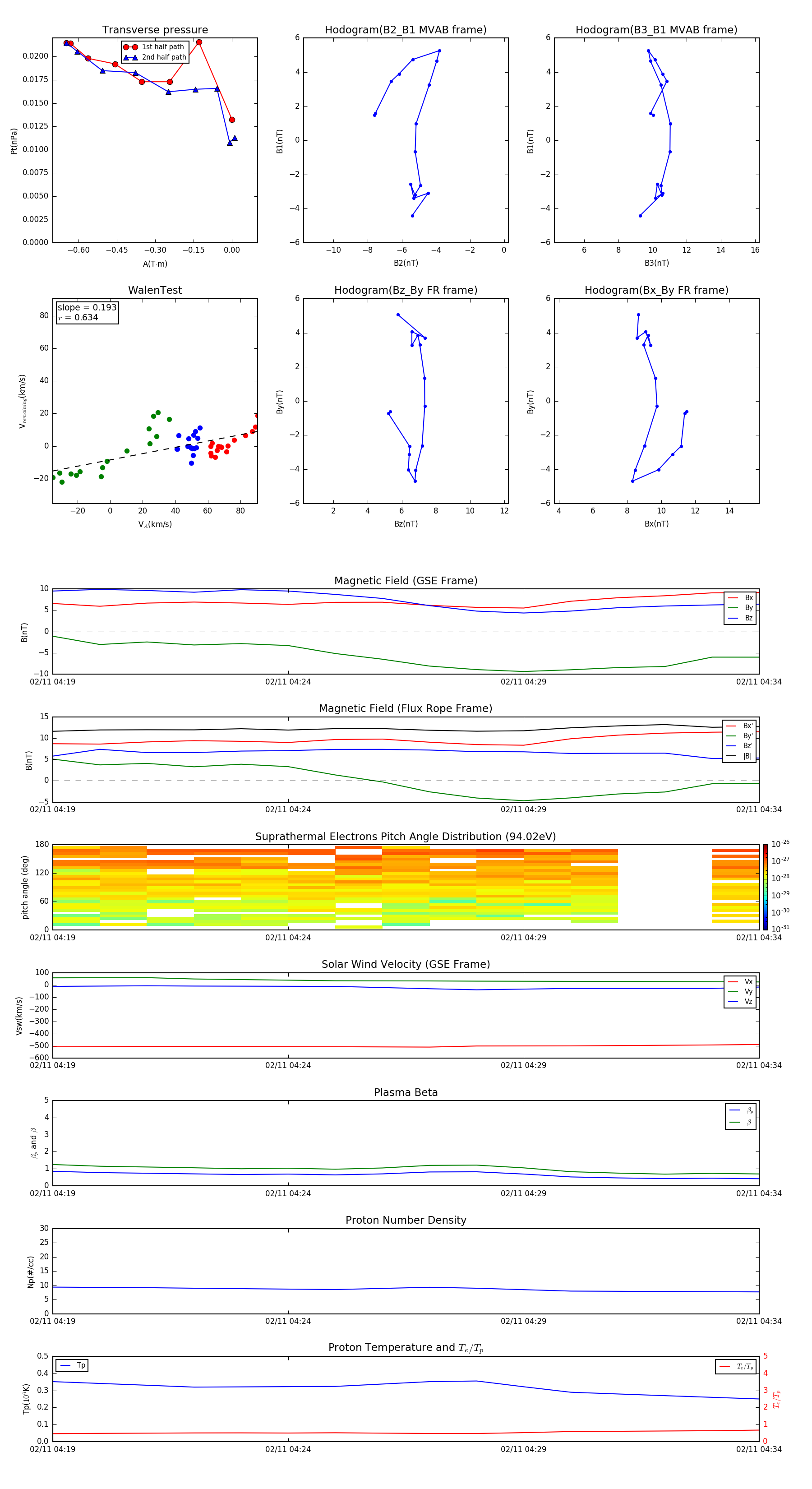The image size is (812, 1489).
Task: Click the 'Plasma Beta' plot title
Action: (406, 1092)
